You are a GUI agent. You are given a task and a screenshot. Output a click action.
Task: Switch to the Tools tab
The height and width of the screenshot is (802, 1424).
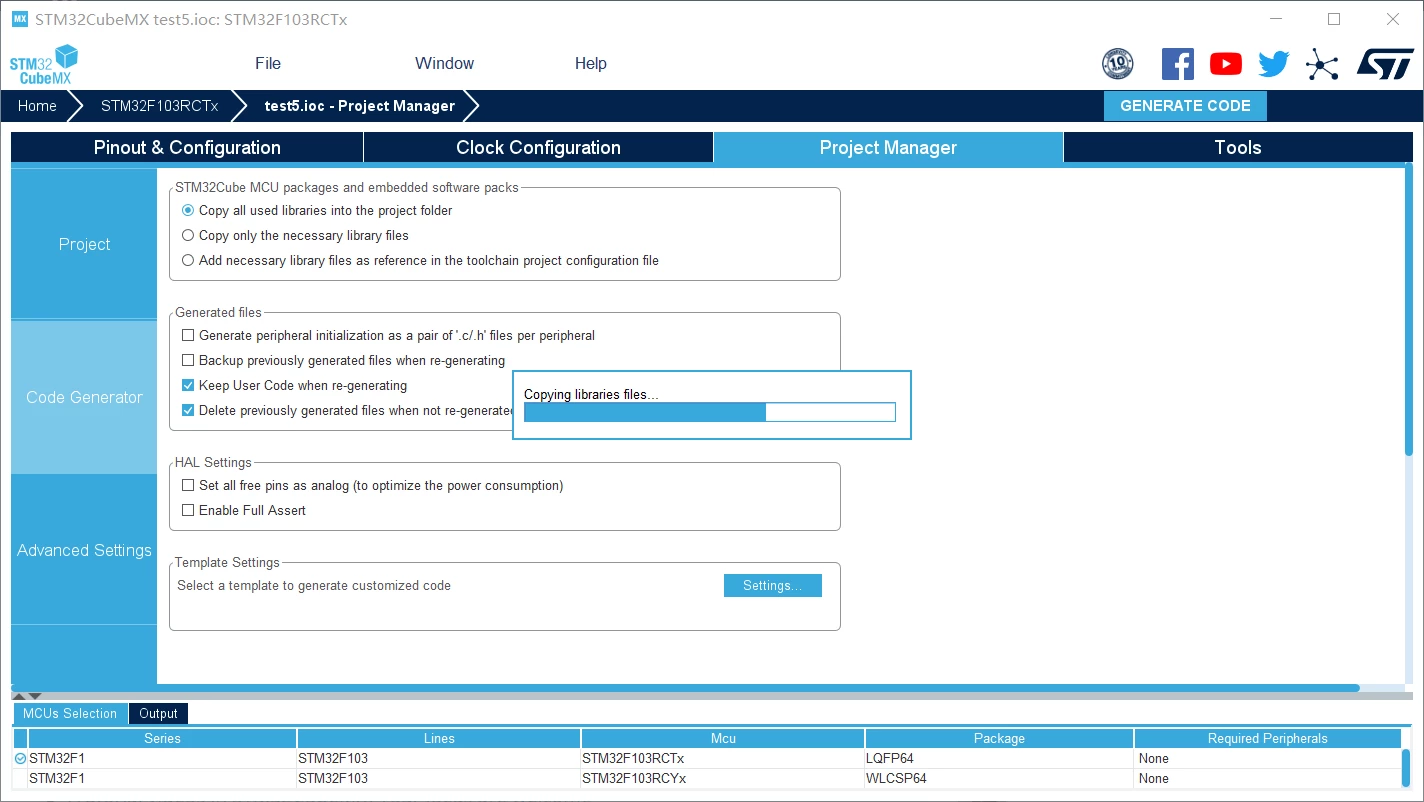[x=1238, y=148]
